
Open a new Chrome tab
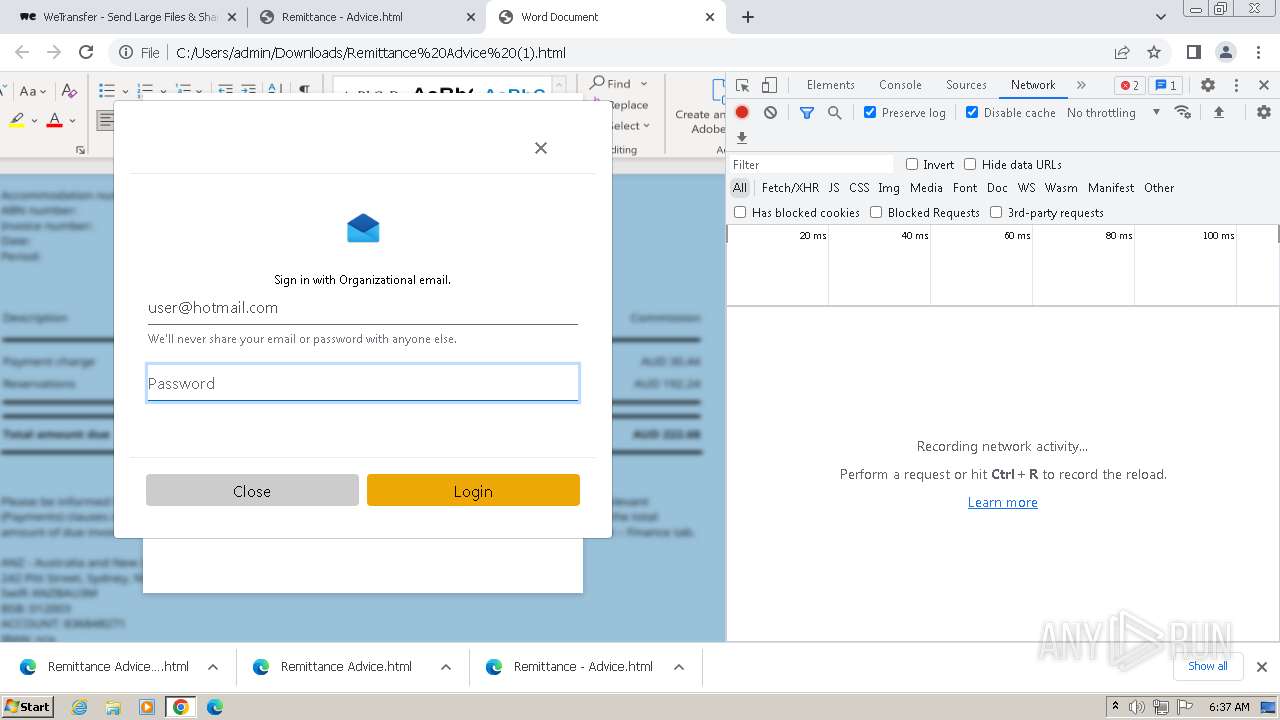(748, 17)
